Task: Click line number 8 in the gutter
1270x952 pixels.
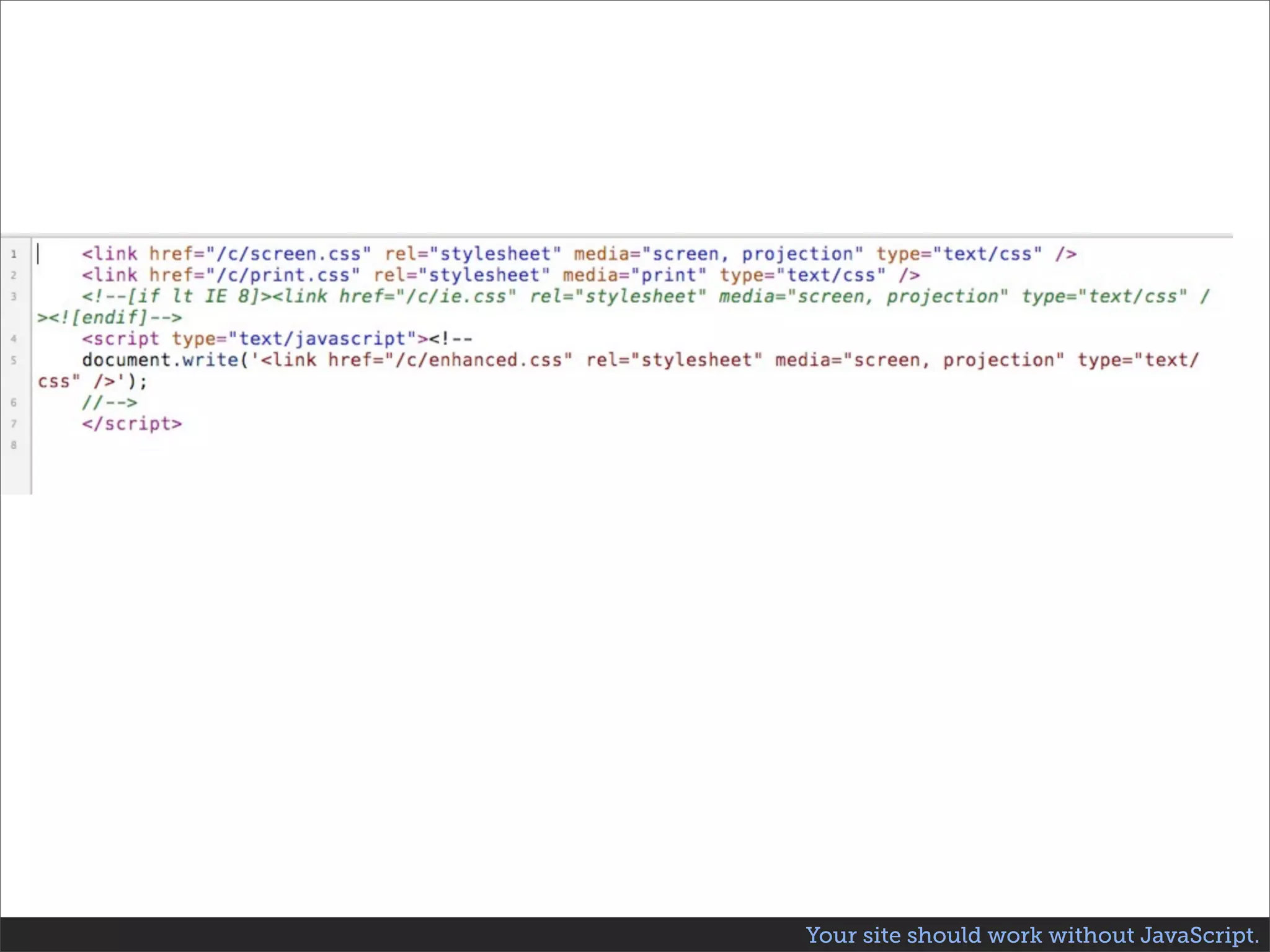Action: click(14, 445)
